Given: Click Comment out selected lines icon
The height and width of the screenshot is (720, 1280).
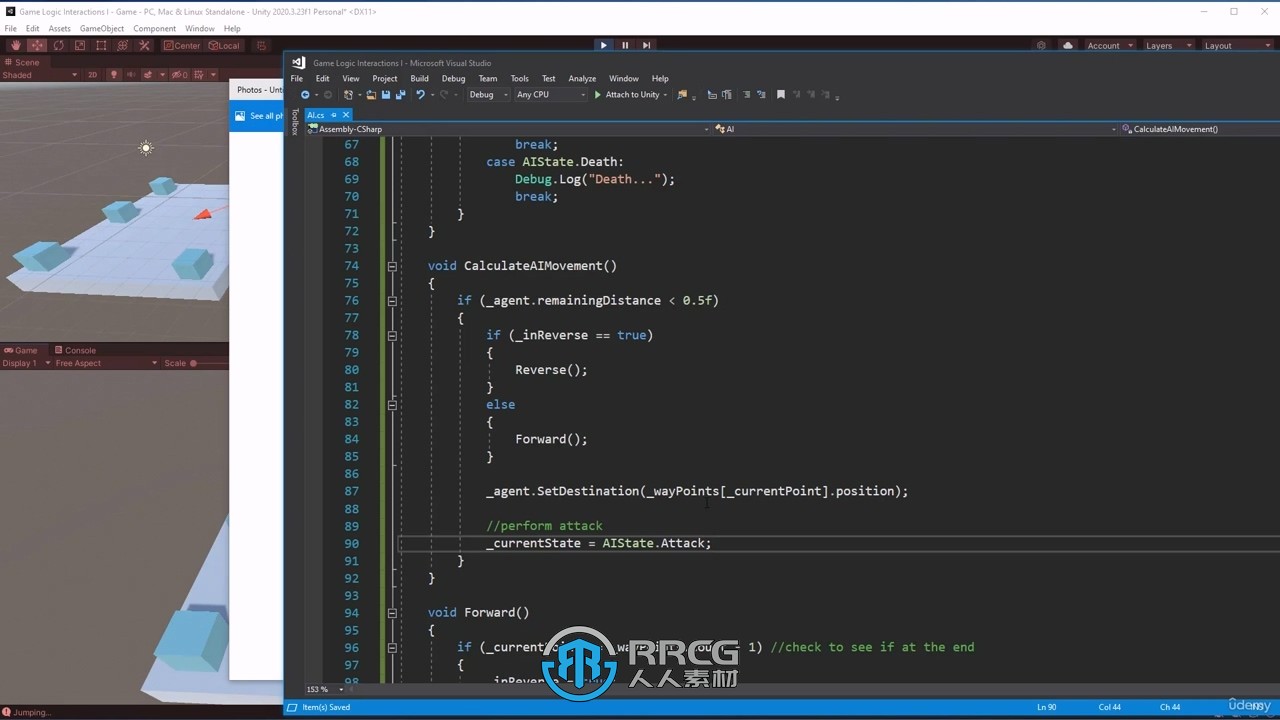Looking at the screenshot, I should point(746,95).
